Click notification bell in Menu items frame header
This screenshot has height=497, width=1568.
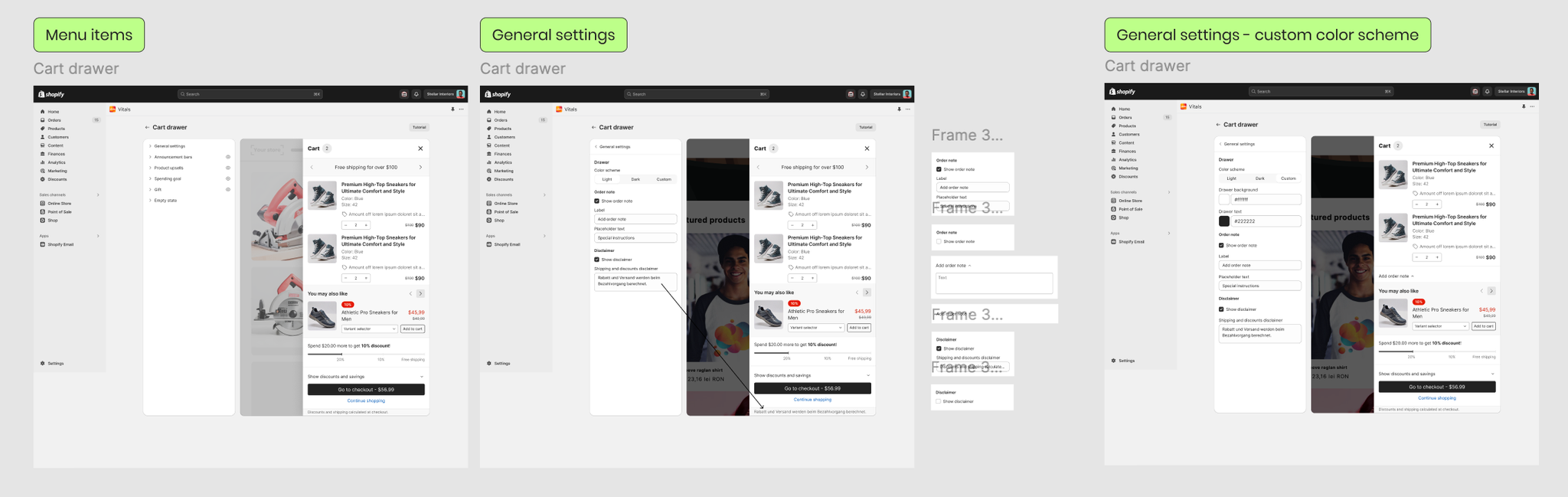[416, 94]
